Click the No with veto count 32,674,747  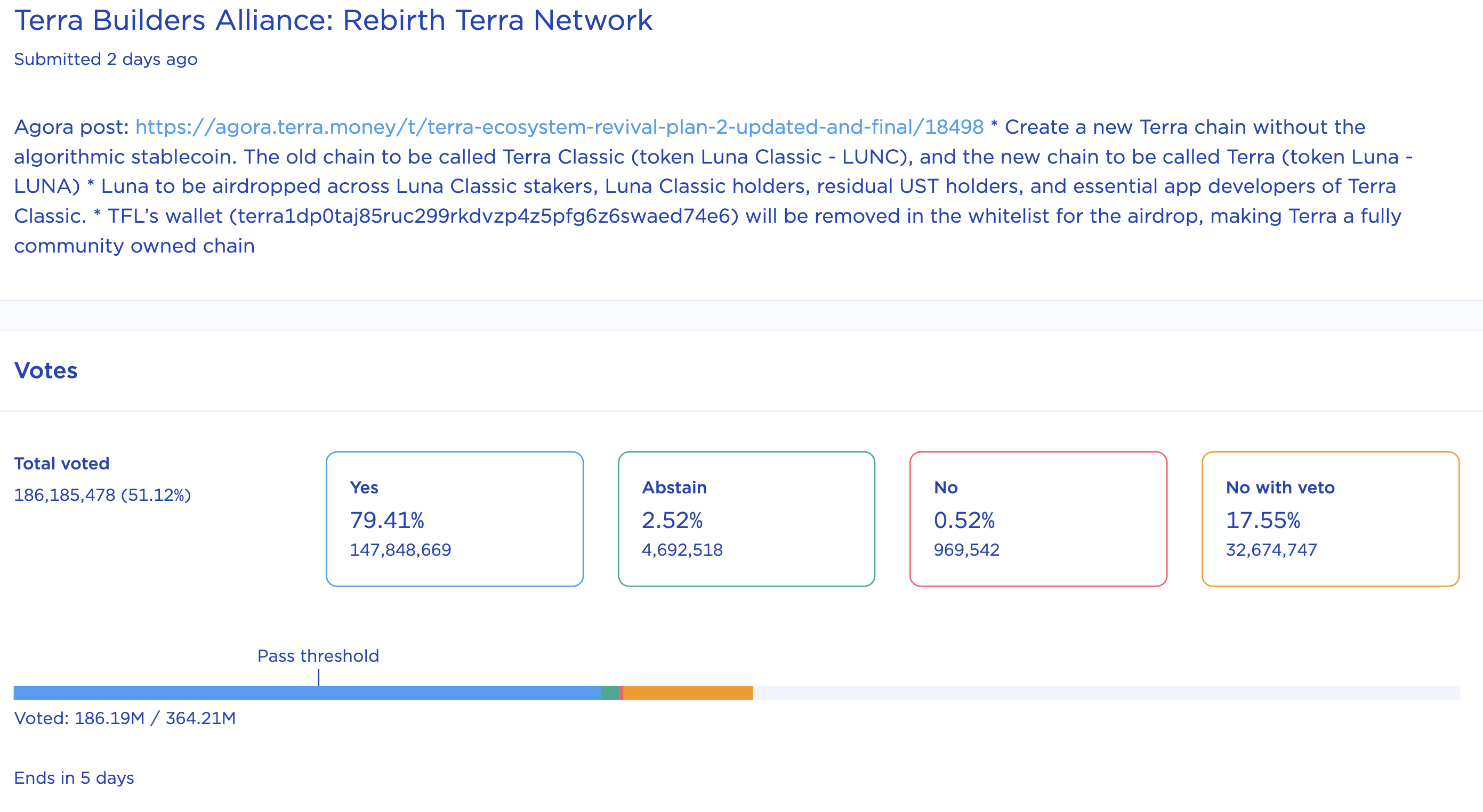[1271, 550]
